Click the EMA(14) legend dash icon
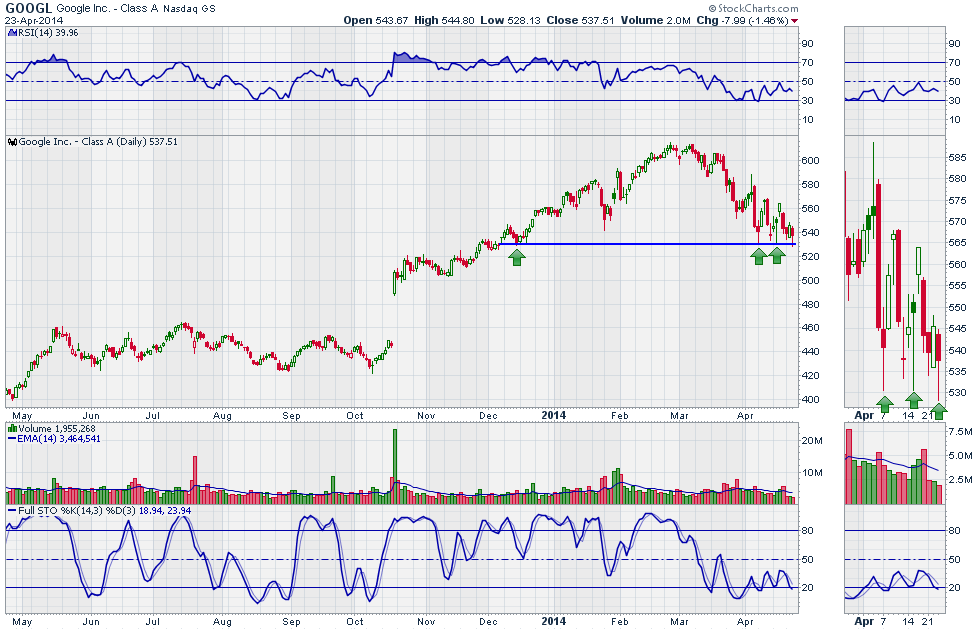974x629 pixels. 12,438
